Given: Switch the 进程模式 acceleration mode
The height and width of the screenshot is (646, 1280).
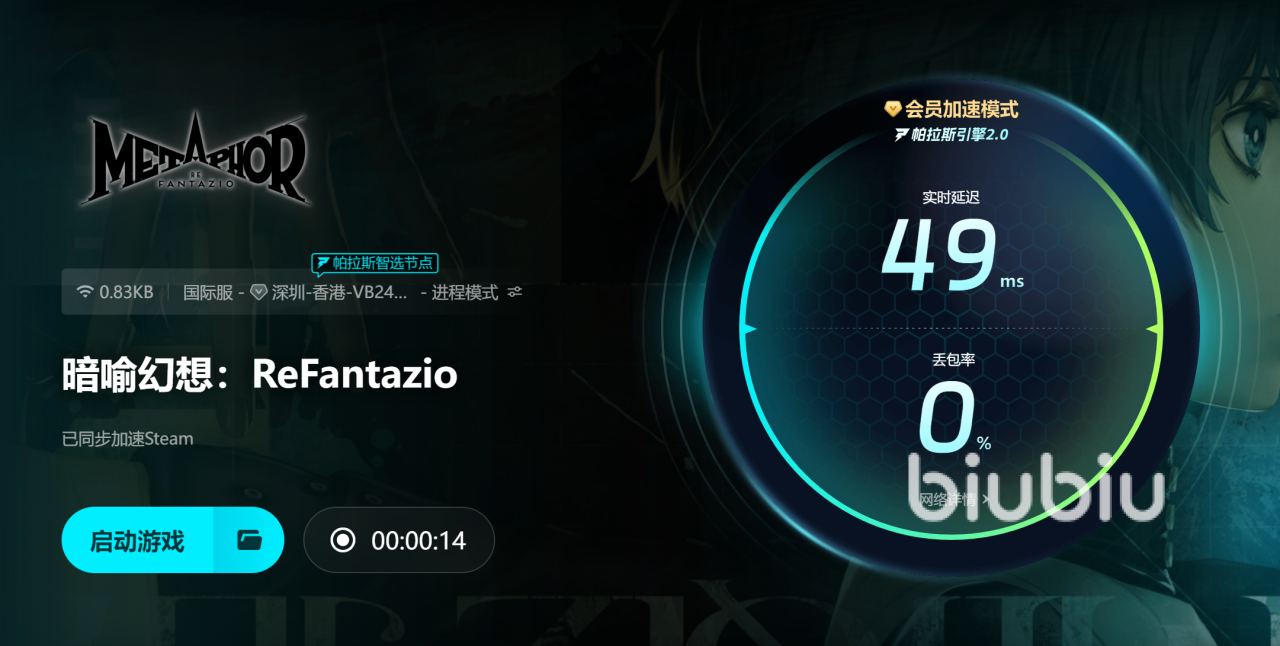Looking at the screenshot, I should pyautogui.click(x=465, y=292).
